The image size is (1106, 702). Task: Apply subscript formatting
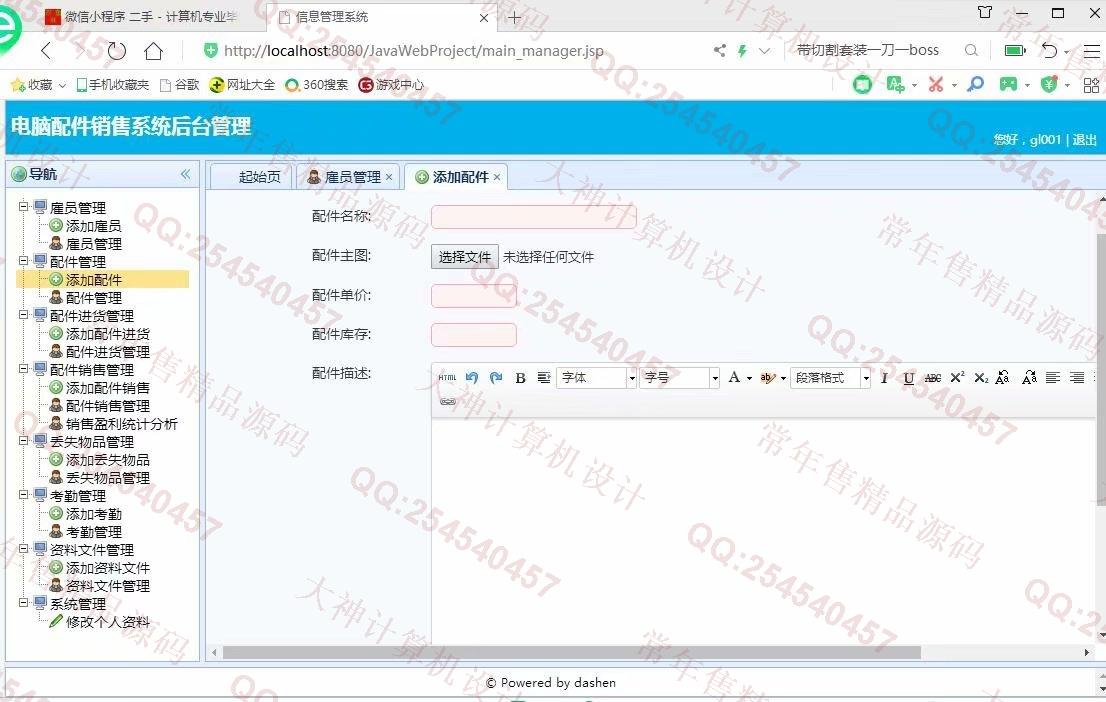tap(981, 378)
